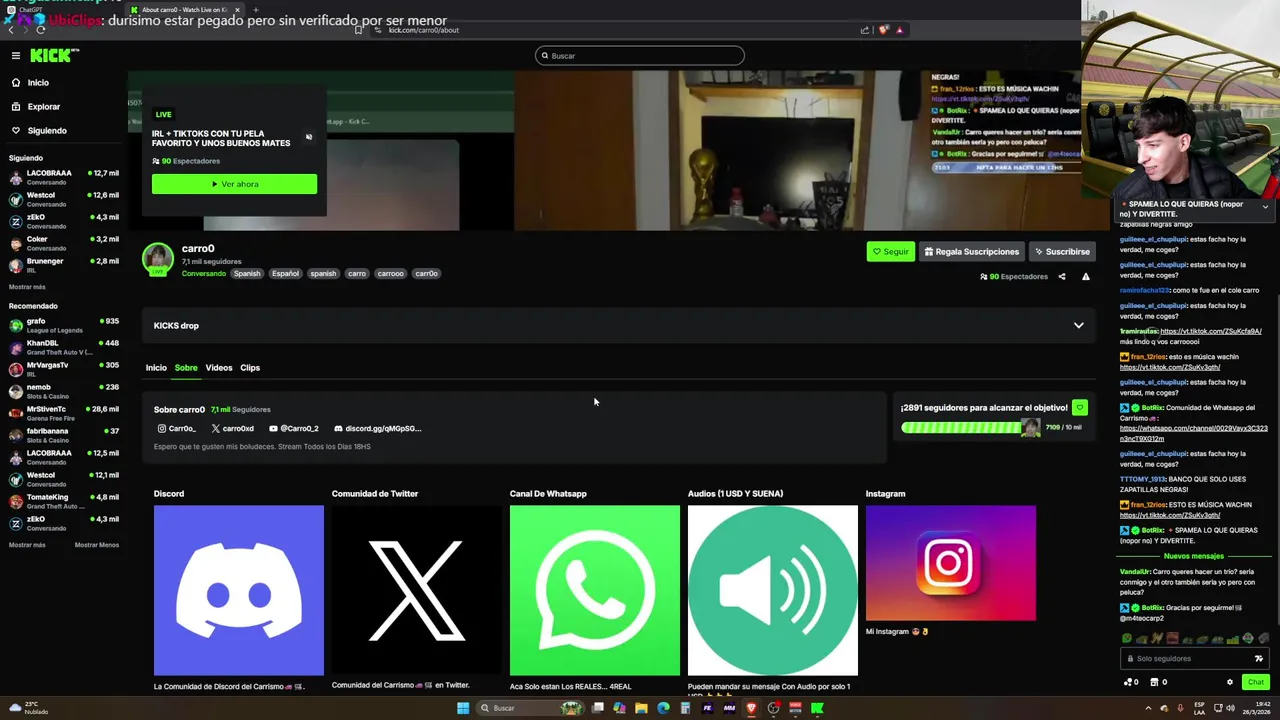This screenshot has height=720, width=1280.
Task: Click the Suscribirse button
Action: (1062, 252)
